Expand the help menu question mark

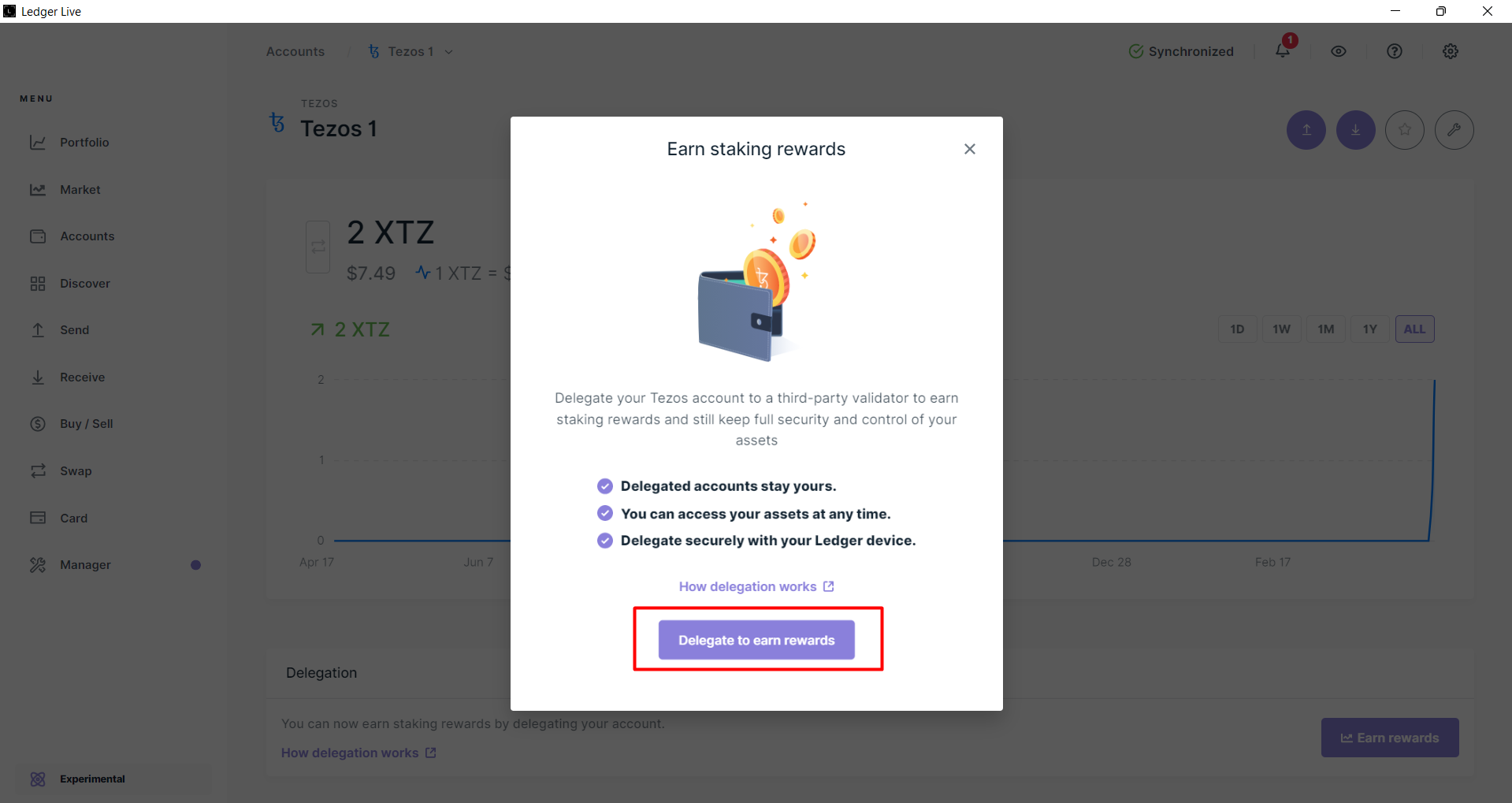(x=1394, y=50)
